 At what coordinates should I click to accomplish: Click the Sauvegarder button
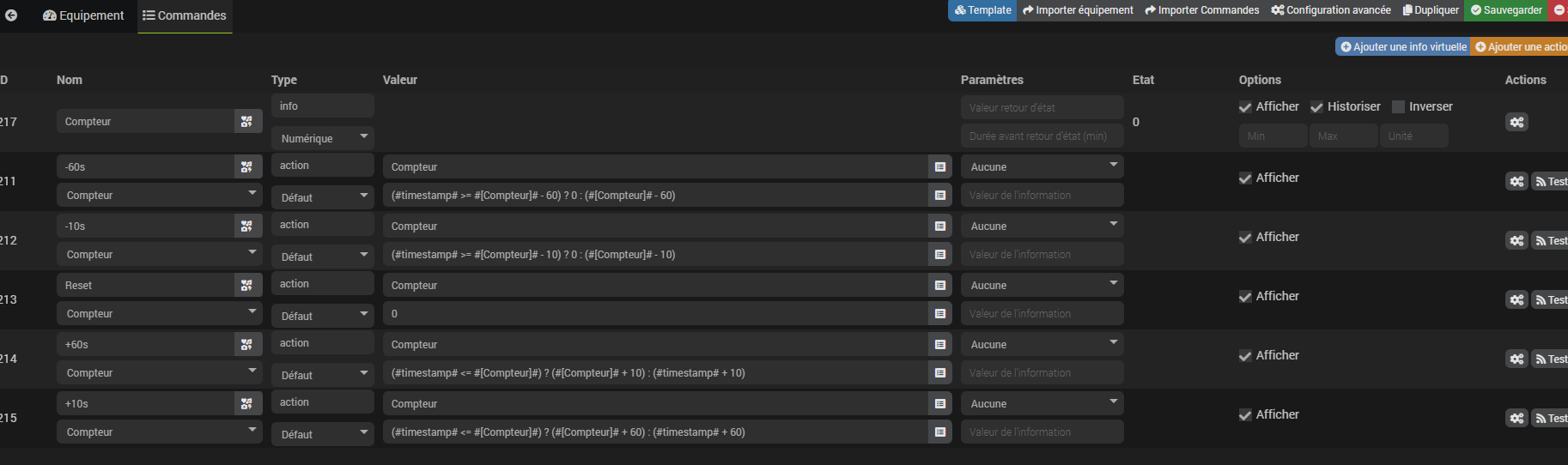pos(1506,10)
